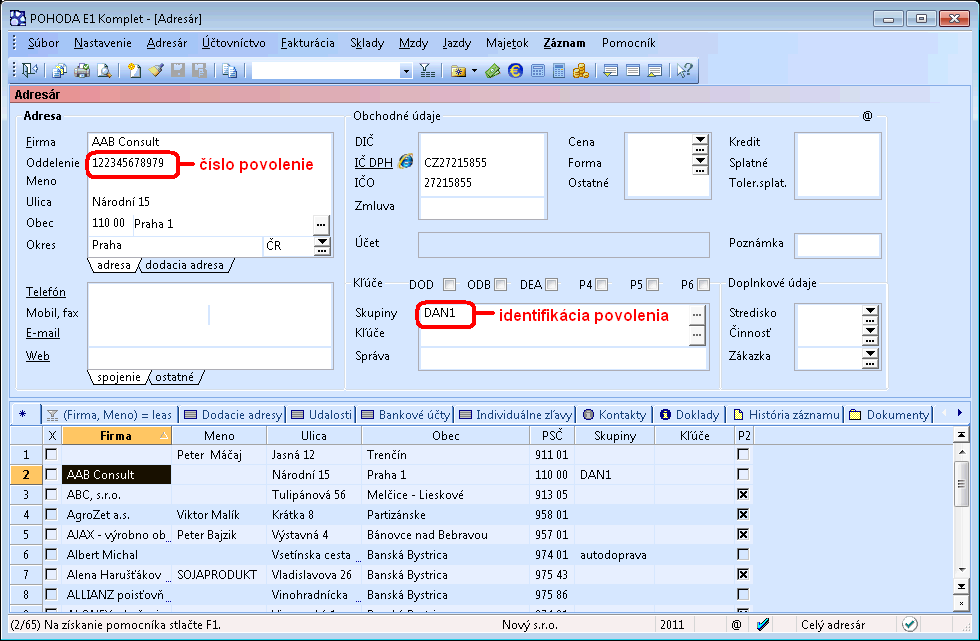Screen dimensions: 980x641
Task: Click the table vertical scrollbar thumb
Action: (961, 484)
